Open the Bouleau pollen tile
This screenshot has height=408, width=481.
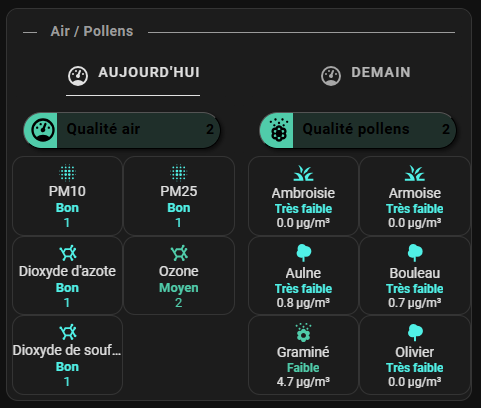coord(415,276)
